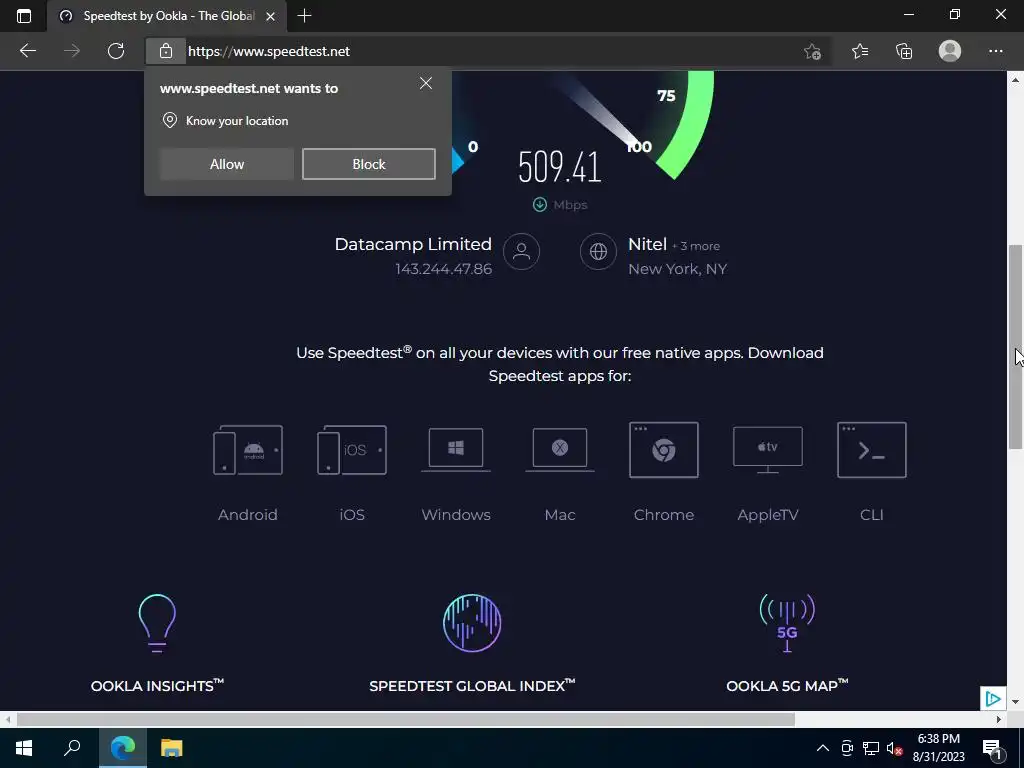Viewport: 1024px width, 768px height.
Task: Click the horizontal scrollbar thumb
Action: 406,720
